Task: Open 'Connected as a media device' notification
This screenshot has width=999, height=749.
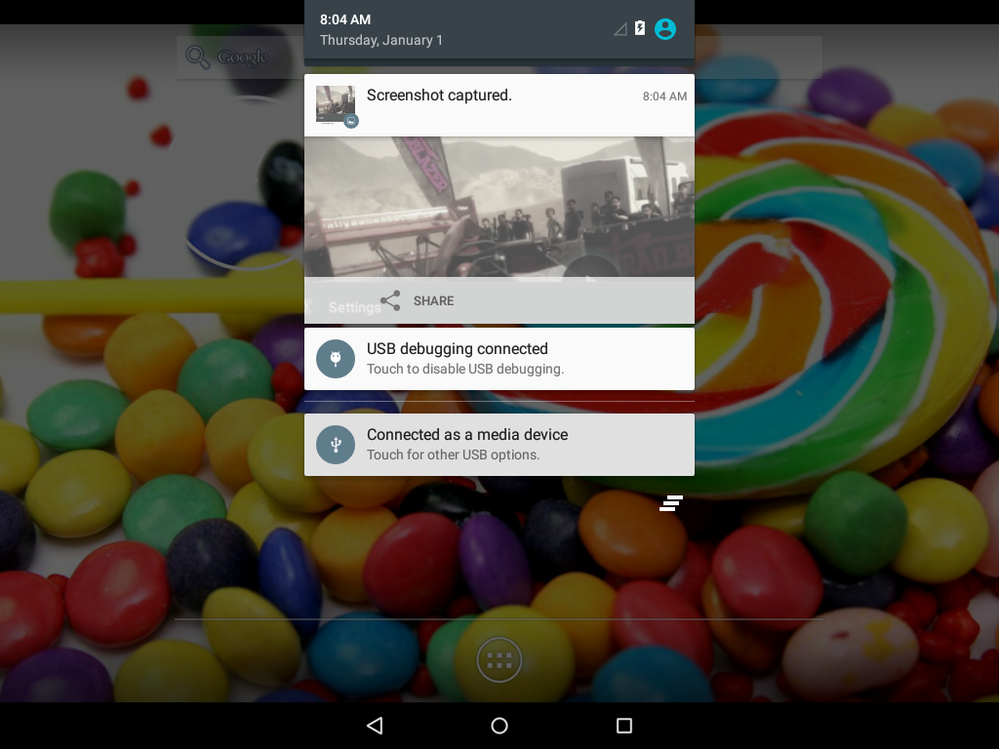Action: point(500,445)
